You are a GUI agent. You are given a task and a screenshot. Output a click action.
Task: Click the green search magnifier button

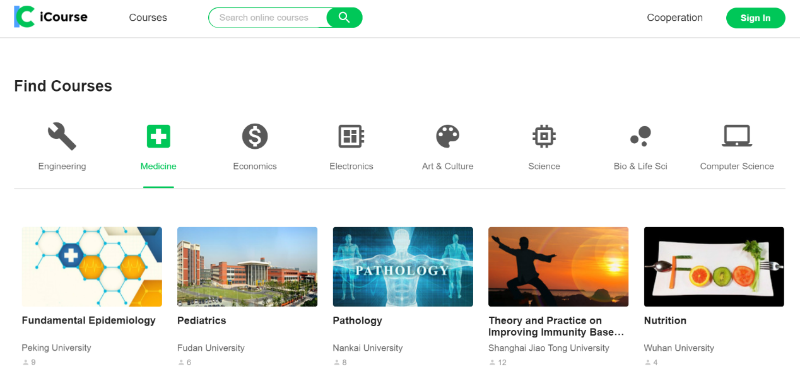coord(344,17)
